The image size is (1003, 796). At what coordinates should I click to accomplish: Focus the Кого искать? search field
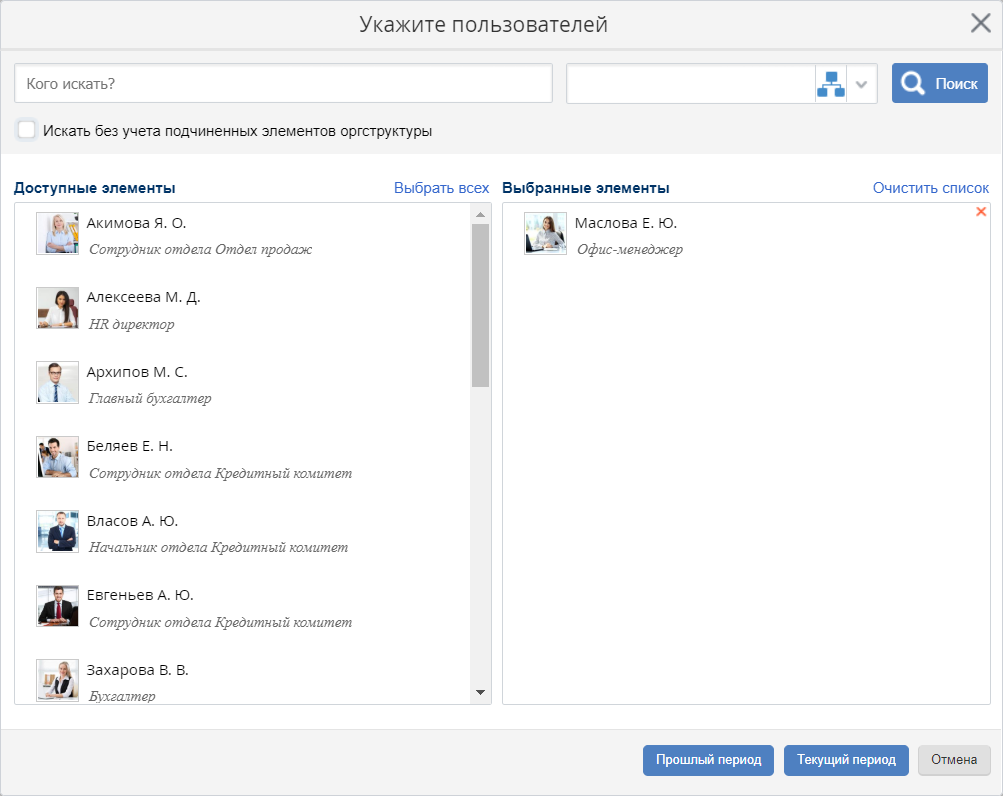283,84
